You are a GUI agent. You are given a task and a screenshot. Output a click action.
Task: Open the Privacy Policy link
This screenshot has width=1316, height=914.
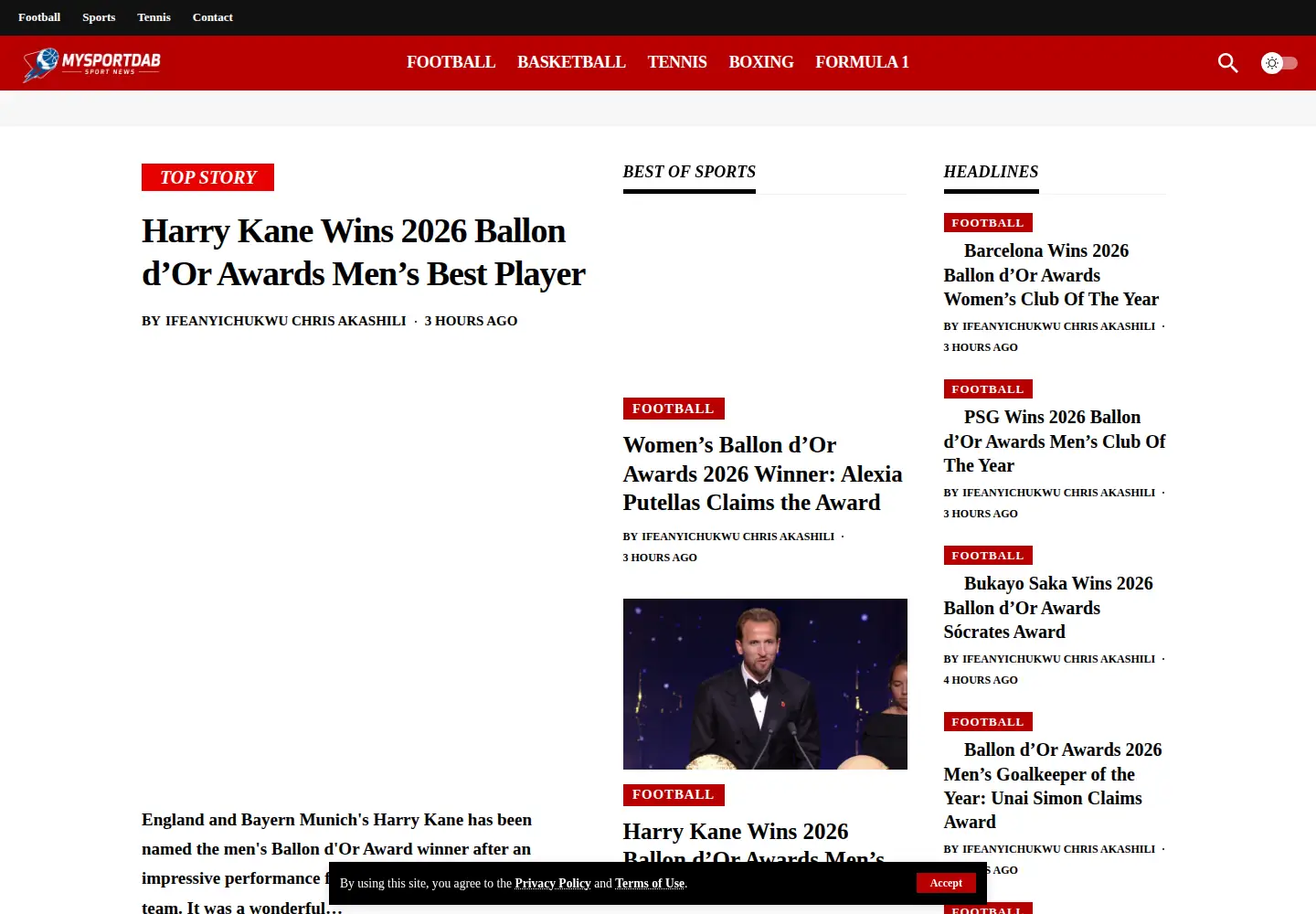point(553,883)
